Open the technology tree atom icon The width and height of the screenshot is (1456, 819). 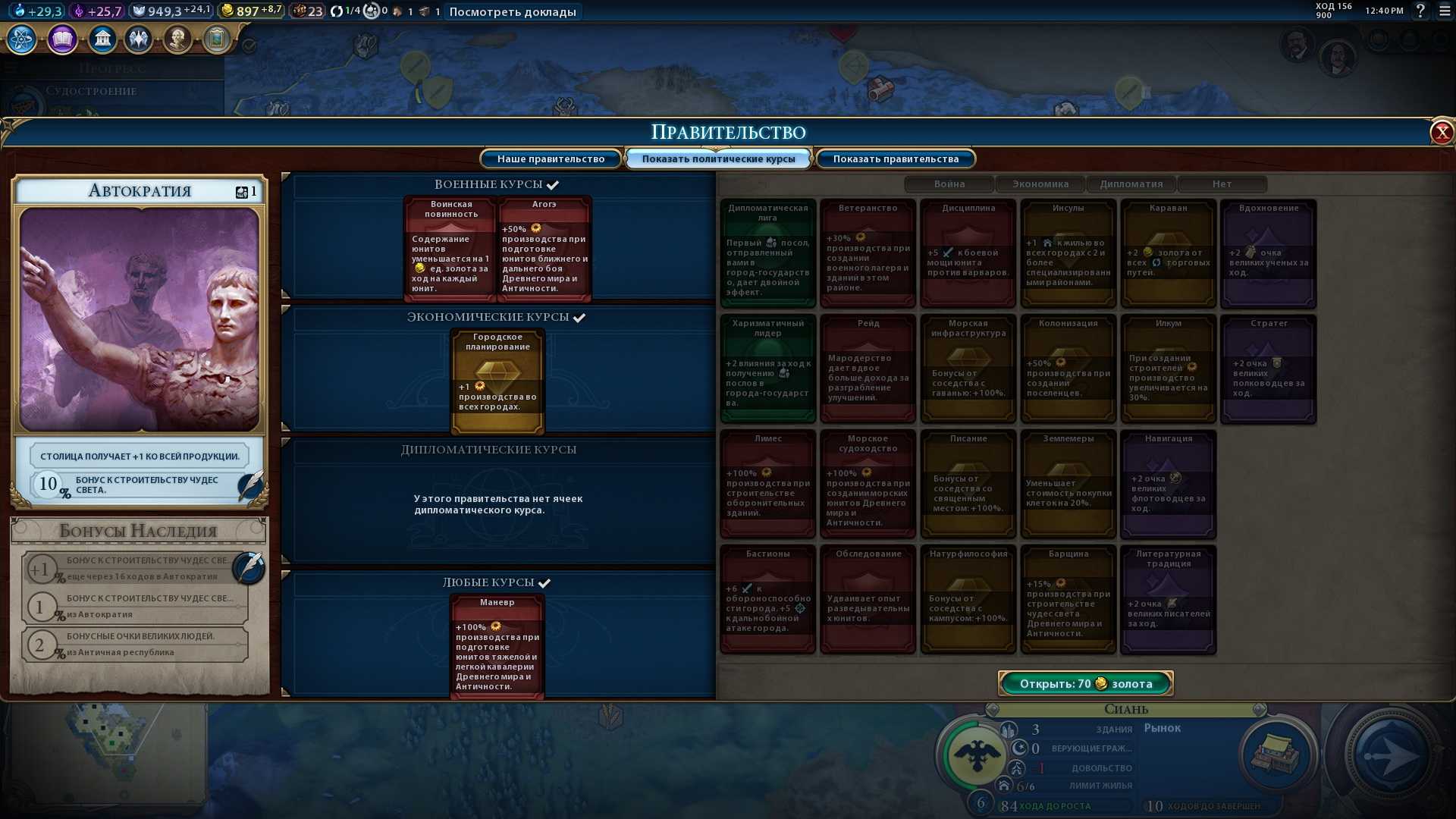[x=22, y=39]
